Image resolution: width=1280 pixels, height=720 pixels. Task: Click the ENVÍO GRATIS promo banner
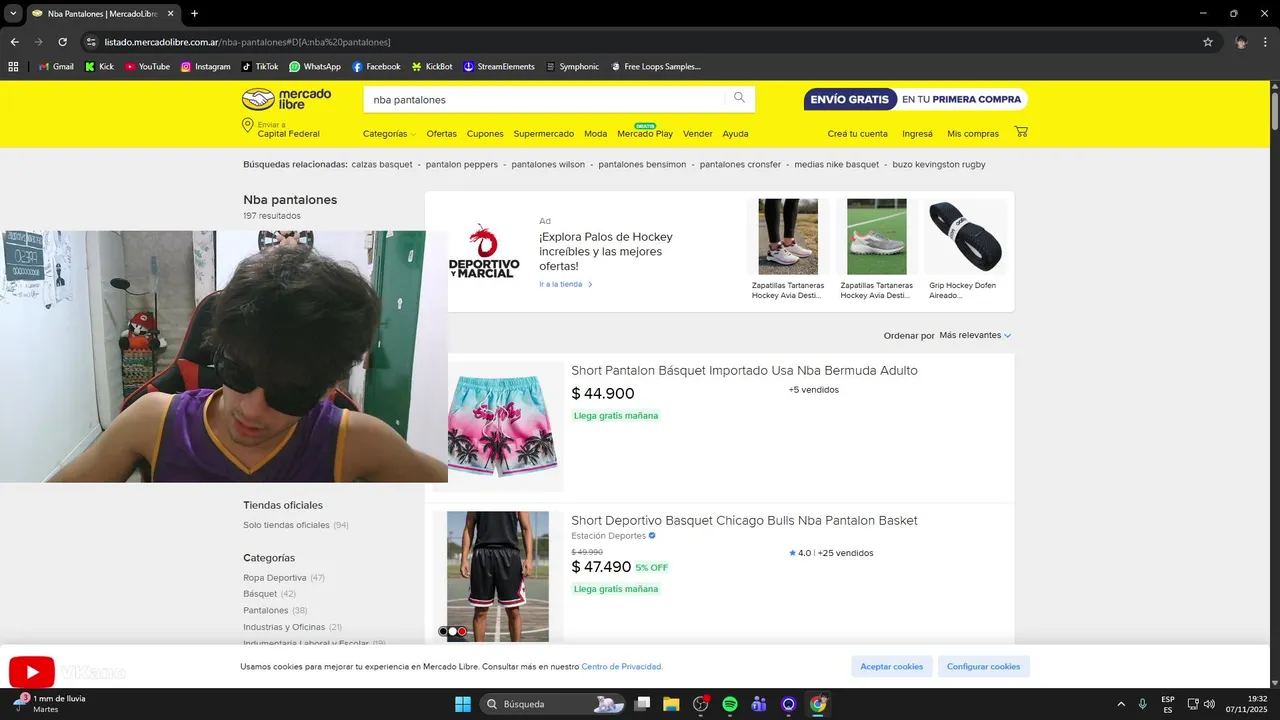pyautogui.click(x=915, y=99)
